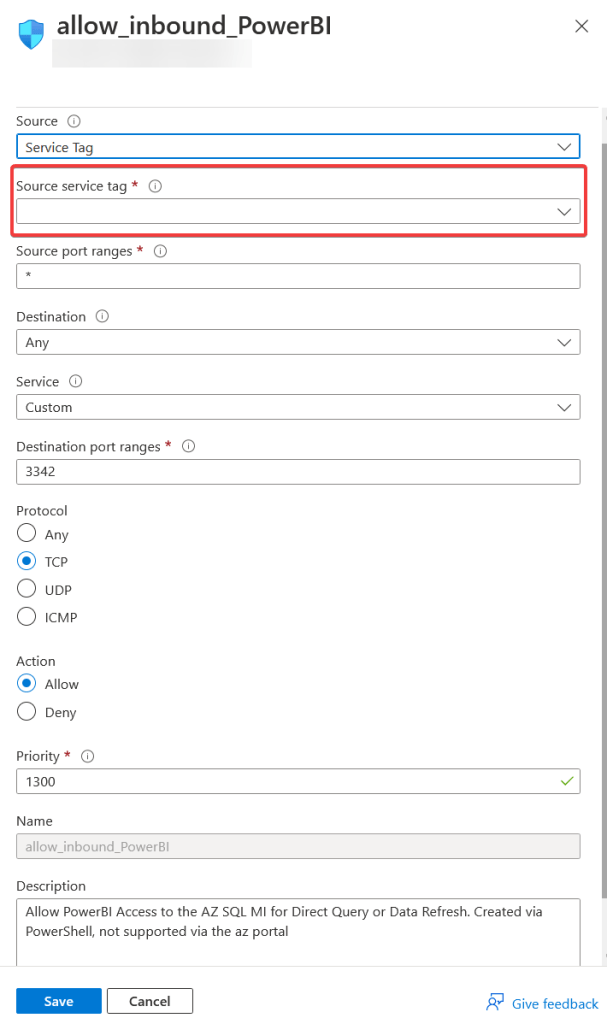Expand the empty Source service tag dropdown
This screenshot has height=1024, width=607.
tap(298, 211)
